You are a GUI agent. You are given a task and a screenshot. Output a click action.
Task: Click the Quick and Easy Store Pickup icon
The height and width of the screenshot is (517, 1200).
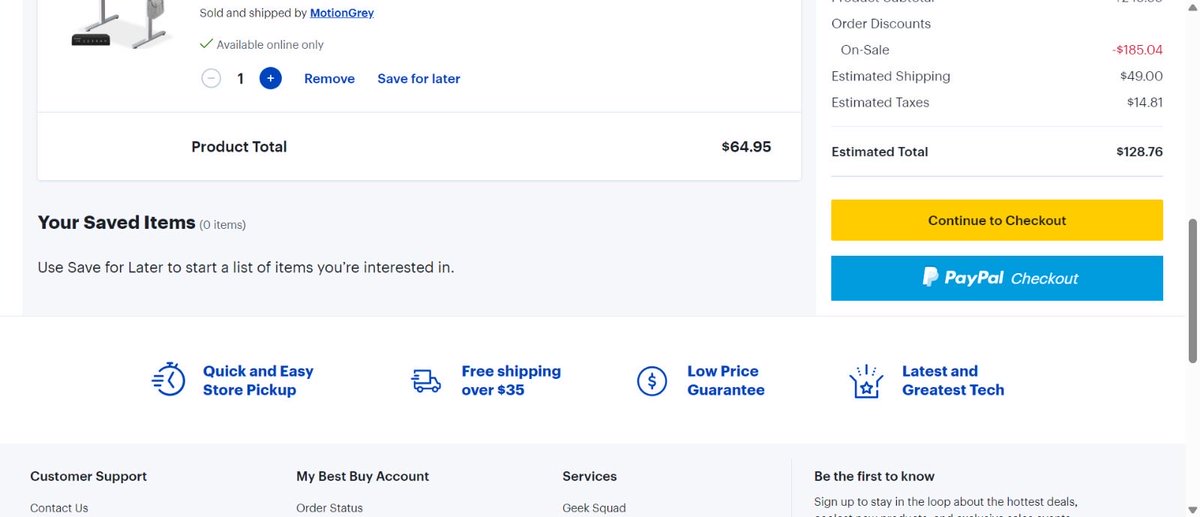point(169,380)
